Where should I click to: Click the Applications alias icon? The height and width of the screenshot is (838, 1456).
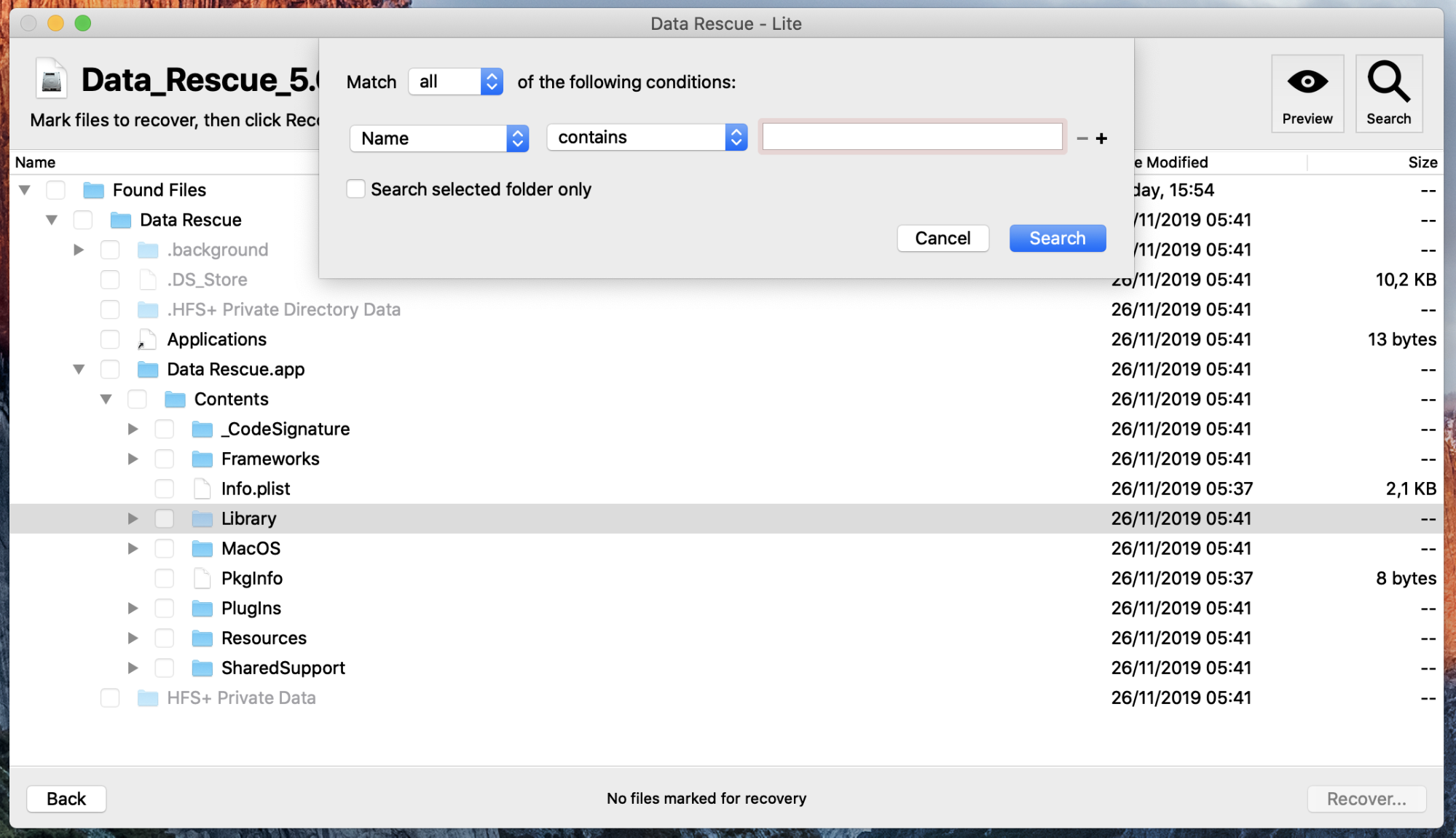[x=147, y=339]
